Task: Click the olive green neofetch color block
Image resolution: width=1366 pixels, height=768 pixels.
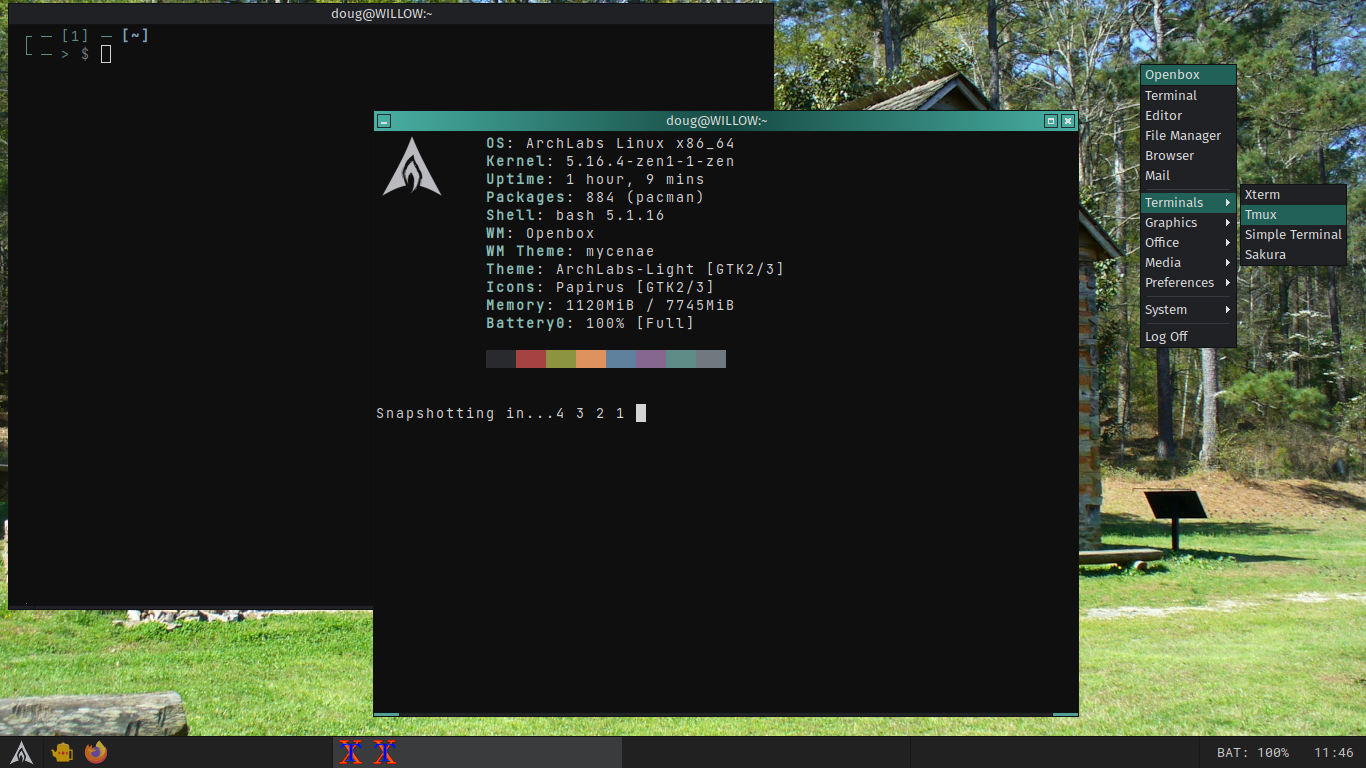Action: coord(561,359)
